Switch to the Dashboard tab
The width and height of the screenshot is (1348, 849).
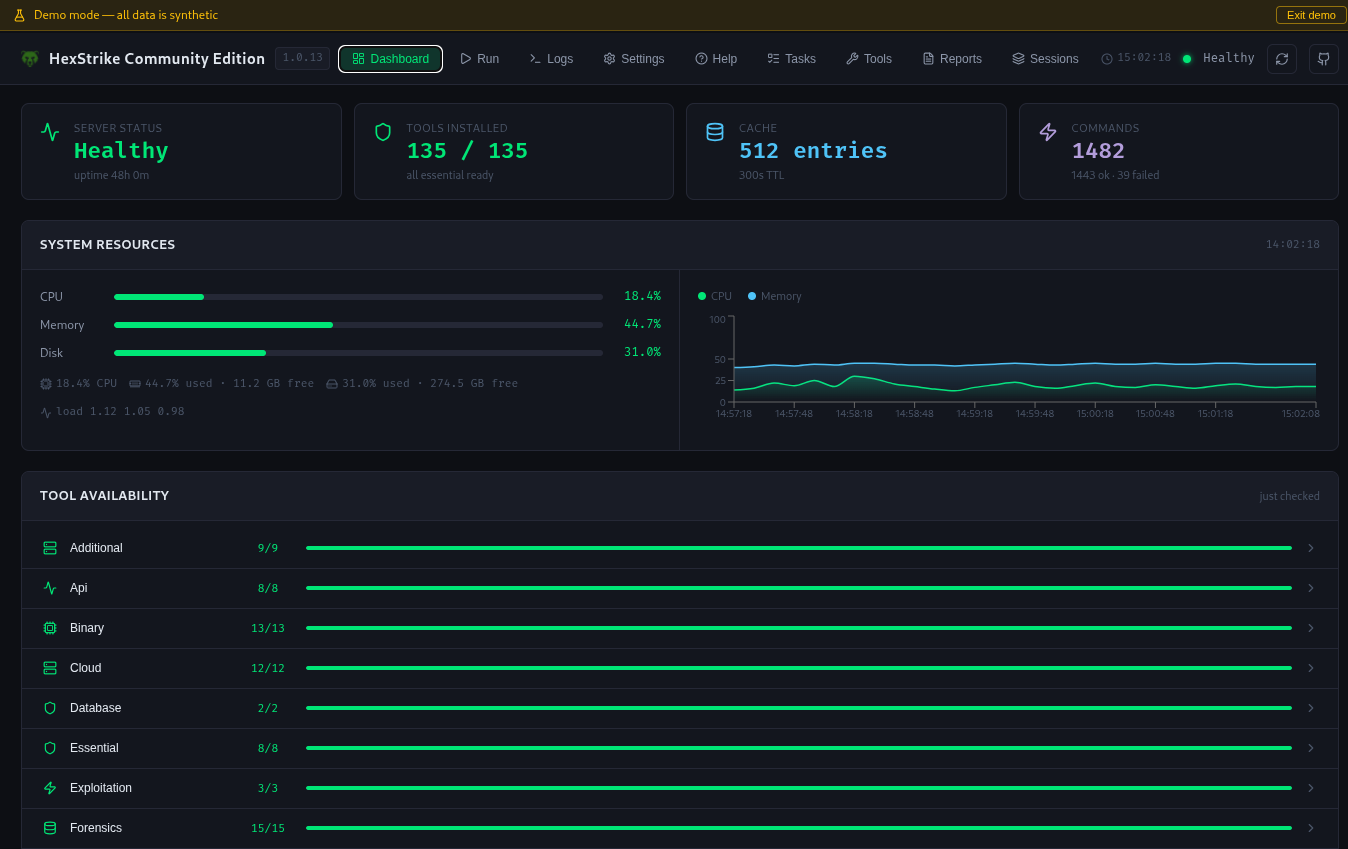coord(390,59)
